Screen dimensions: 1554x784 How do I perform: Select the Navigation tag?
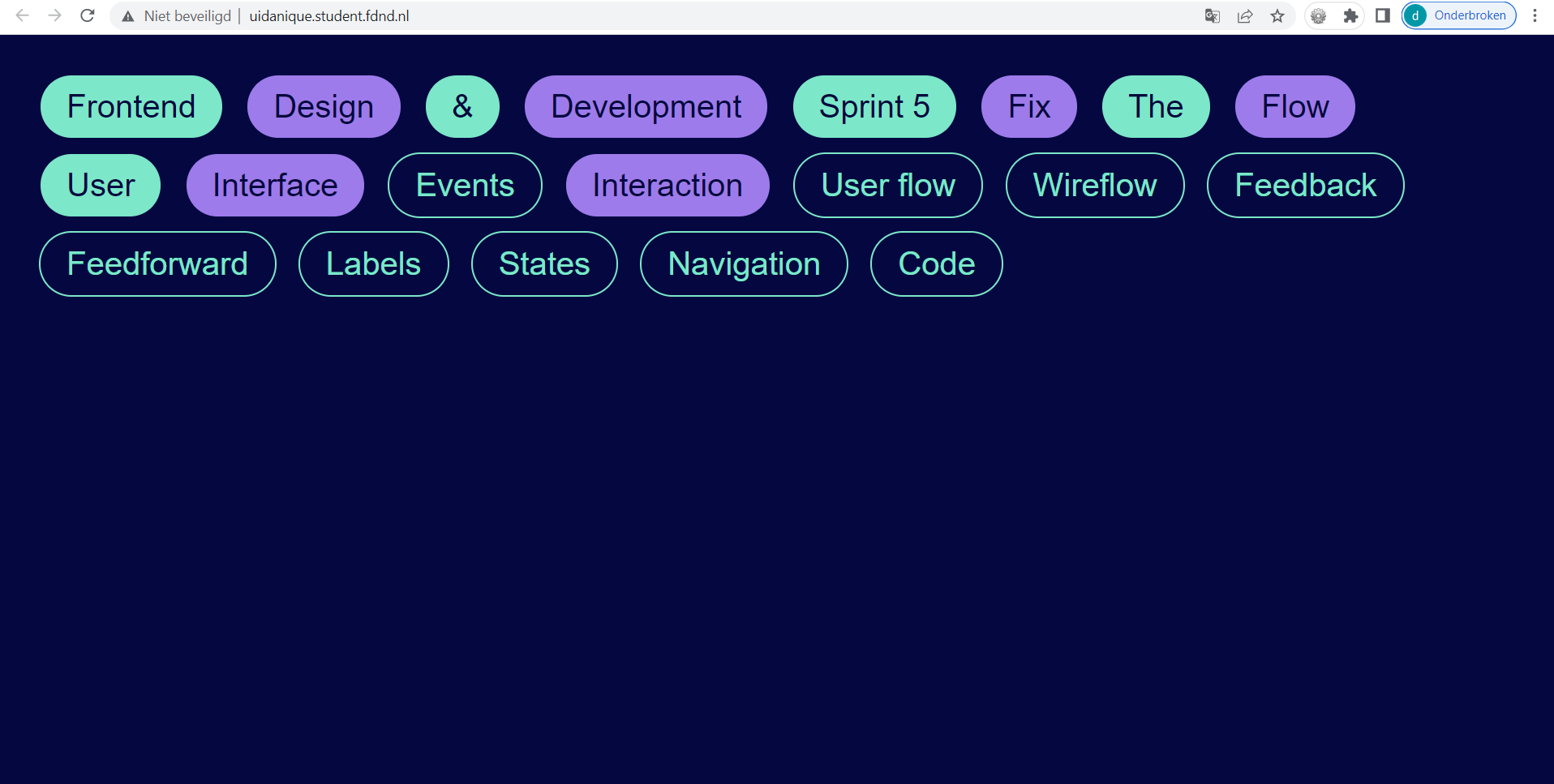[x=744, y=263]
